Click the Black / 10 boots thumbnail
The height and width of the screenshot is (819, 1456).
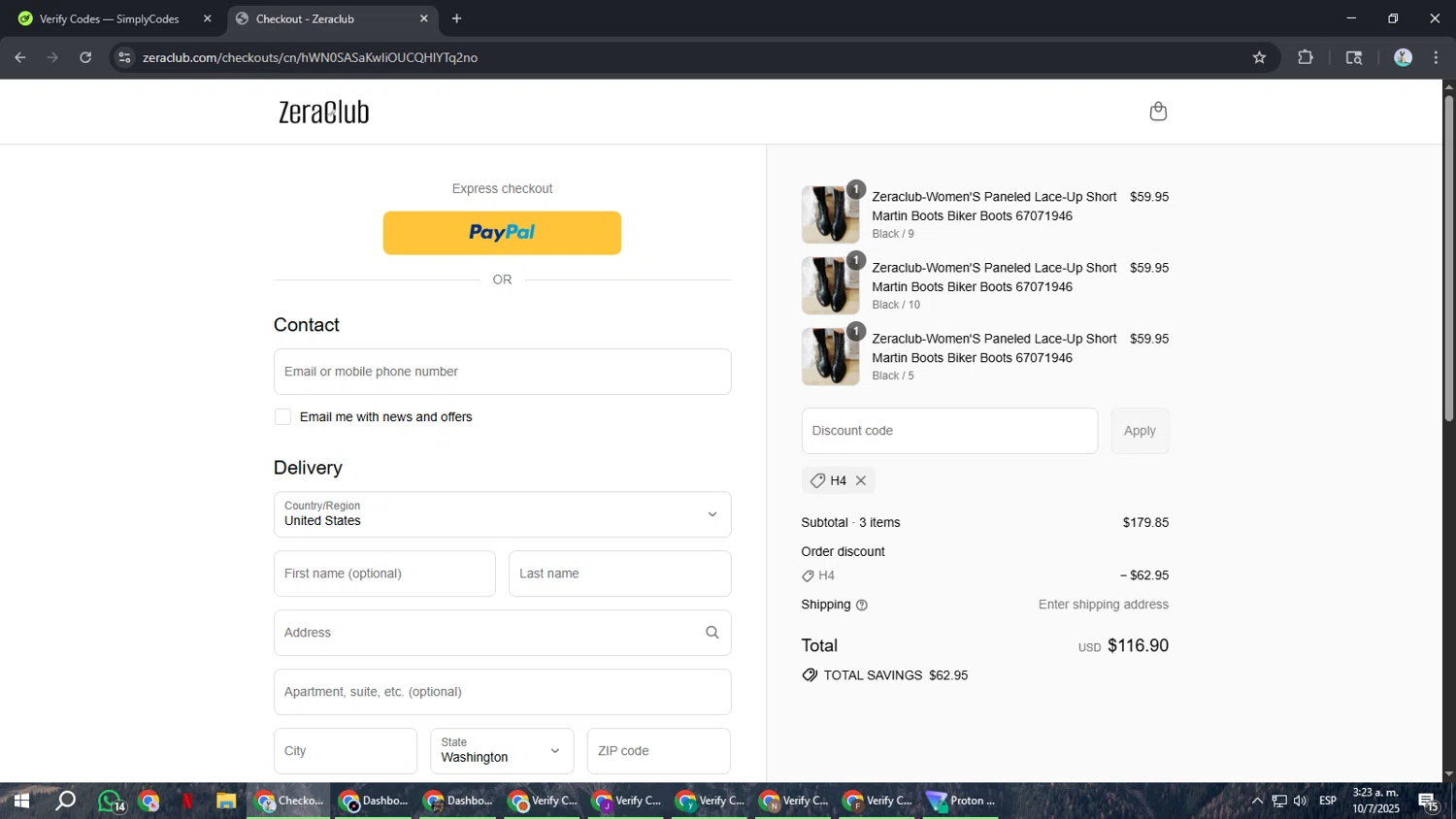click(830, 285)
